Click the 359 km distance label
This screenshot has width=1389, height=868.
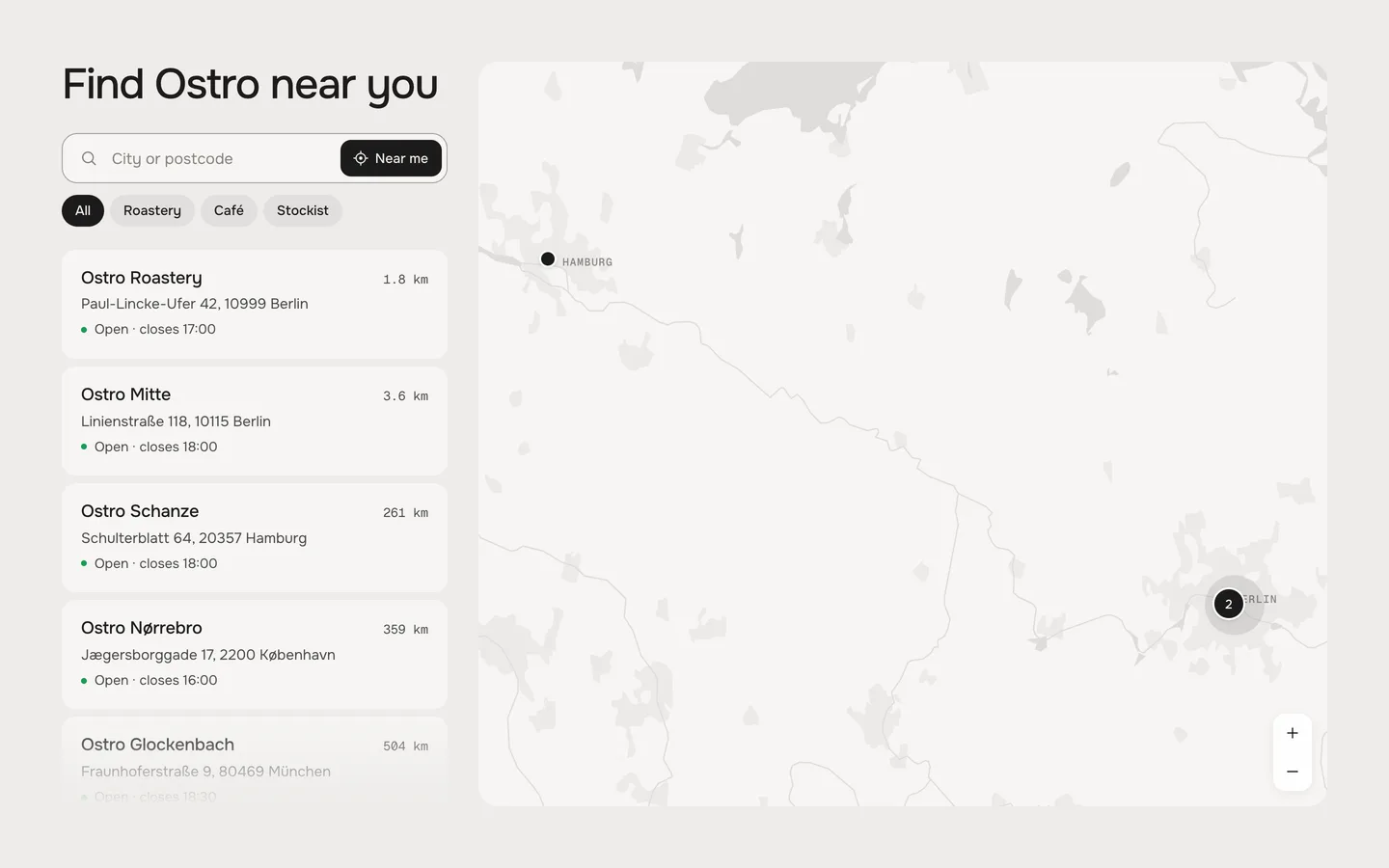tap(405, 630)
